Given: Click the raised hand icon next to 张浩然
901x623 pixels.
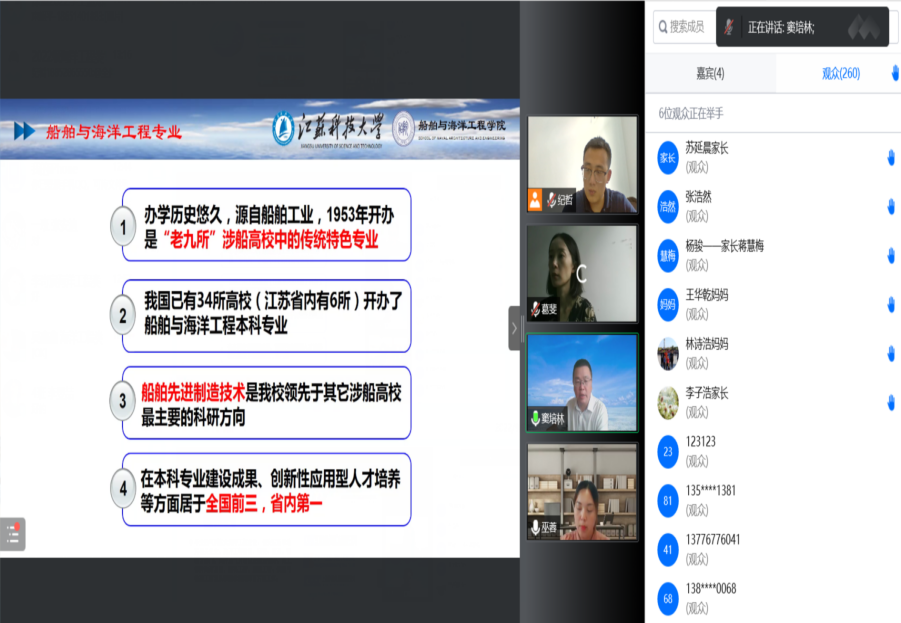Looking at the screenshot, I should click(x=890, y=206).
